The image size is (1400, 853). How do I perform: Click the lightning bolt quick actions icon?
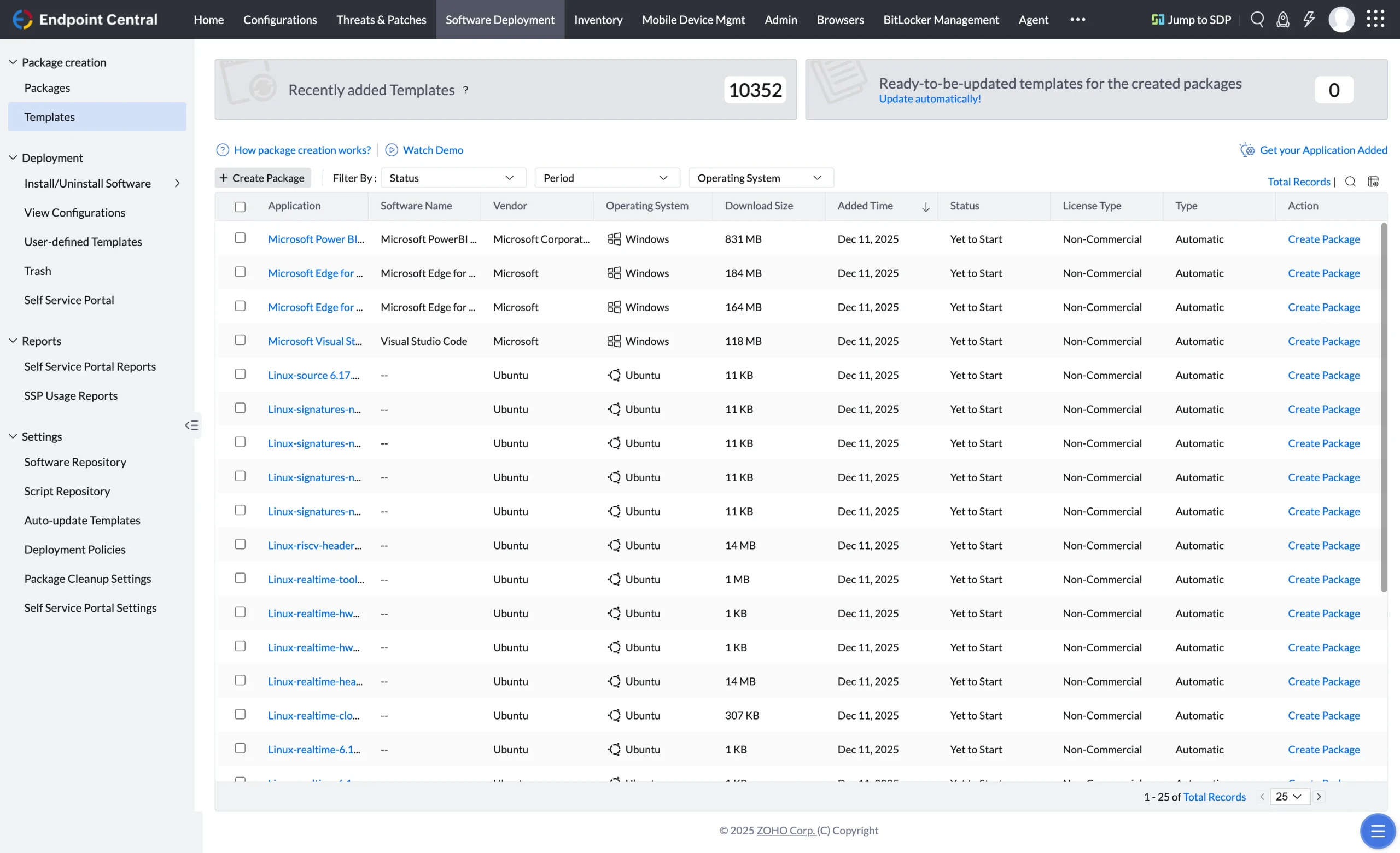(1309, 19)
